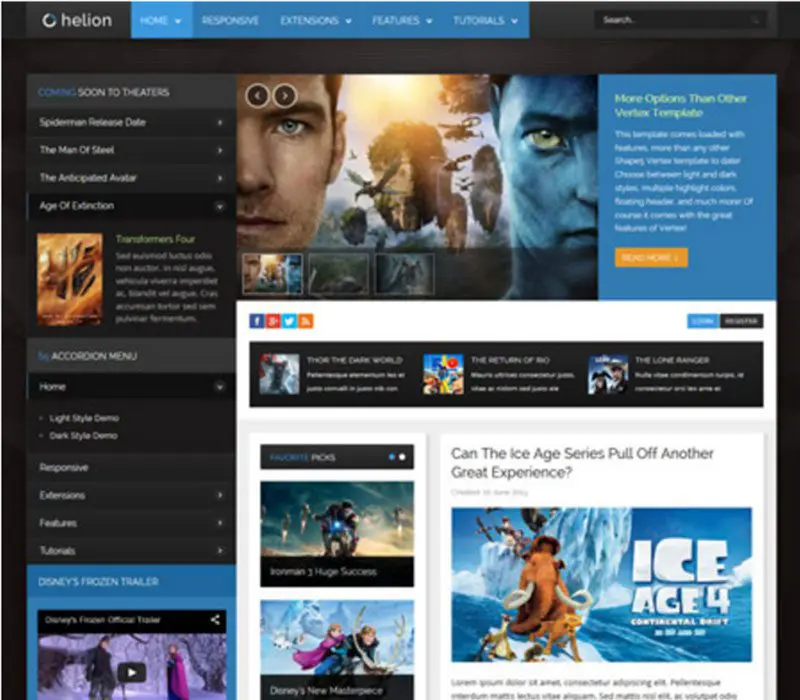Play the Disney's Frozen Official Trailer

(x=132, y=672)
